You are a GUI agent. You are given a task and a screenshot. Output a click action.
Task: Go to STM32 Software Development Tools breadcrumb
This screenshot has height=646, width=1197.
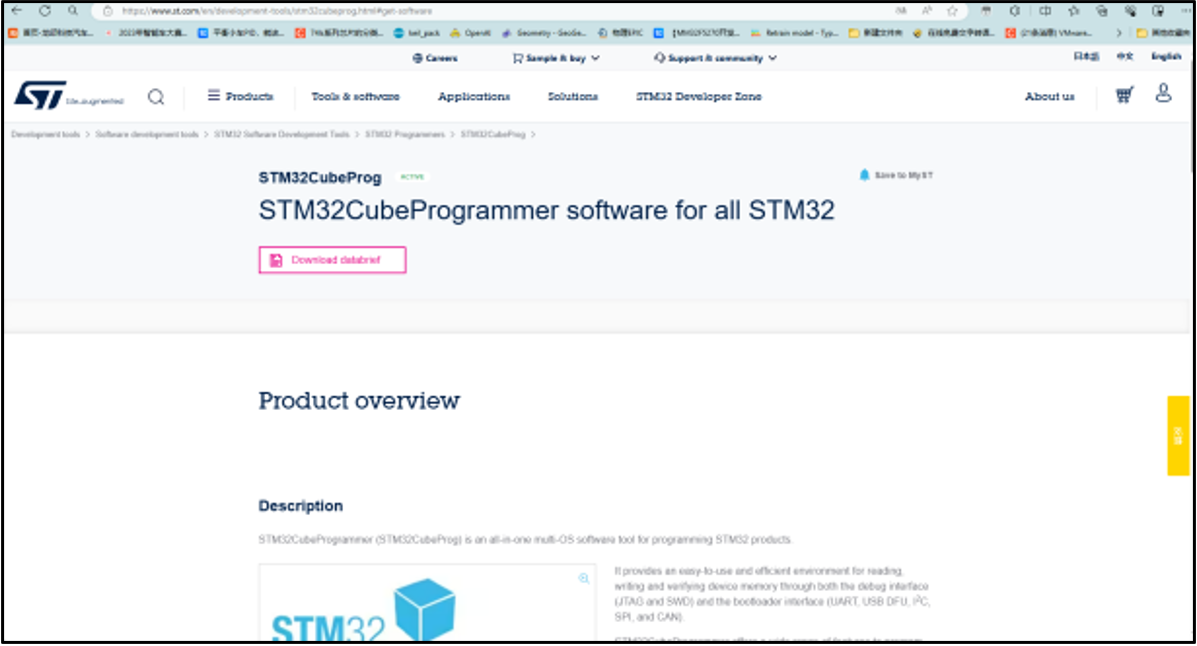pos(282,134)
